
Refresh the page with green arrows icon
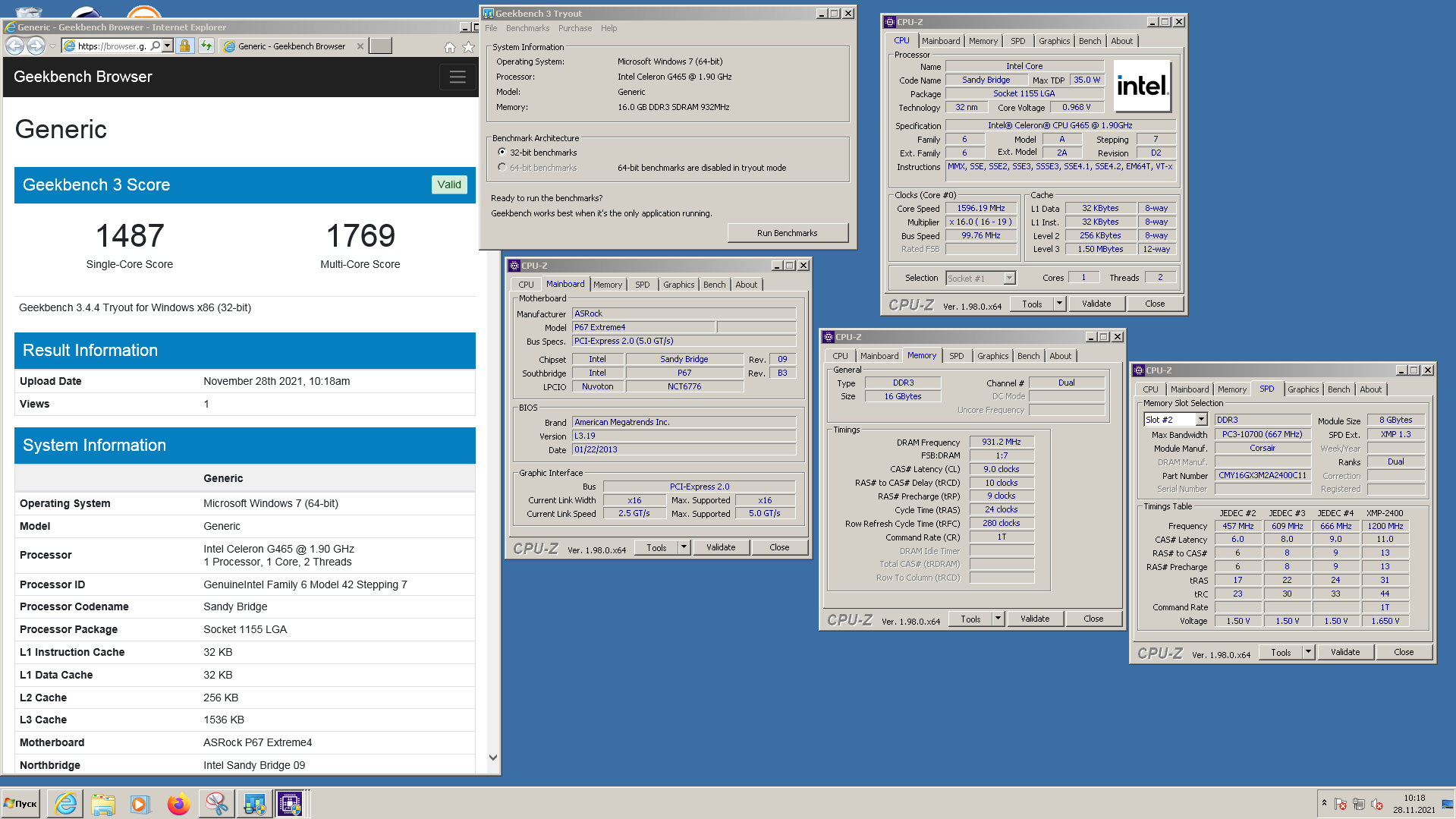click(x=206, y=46)
